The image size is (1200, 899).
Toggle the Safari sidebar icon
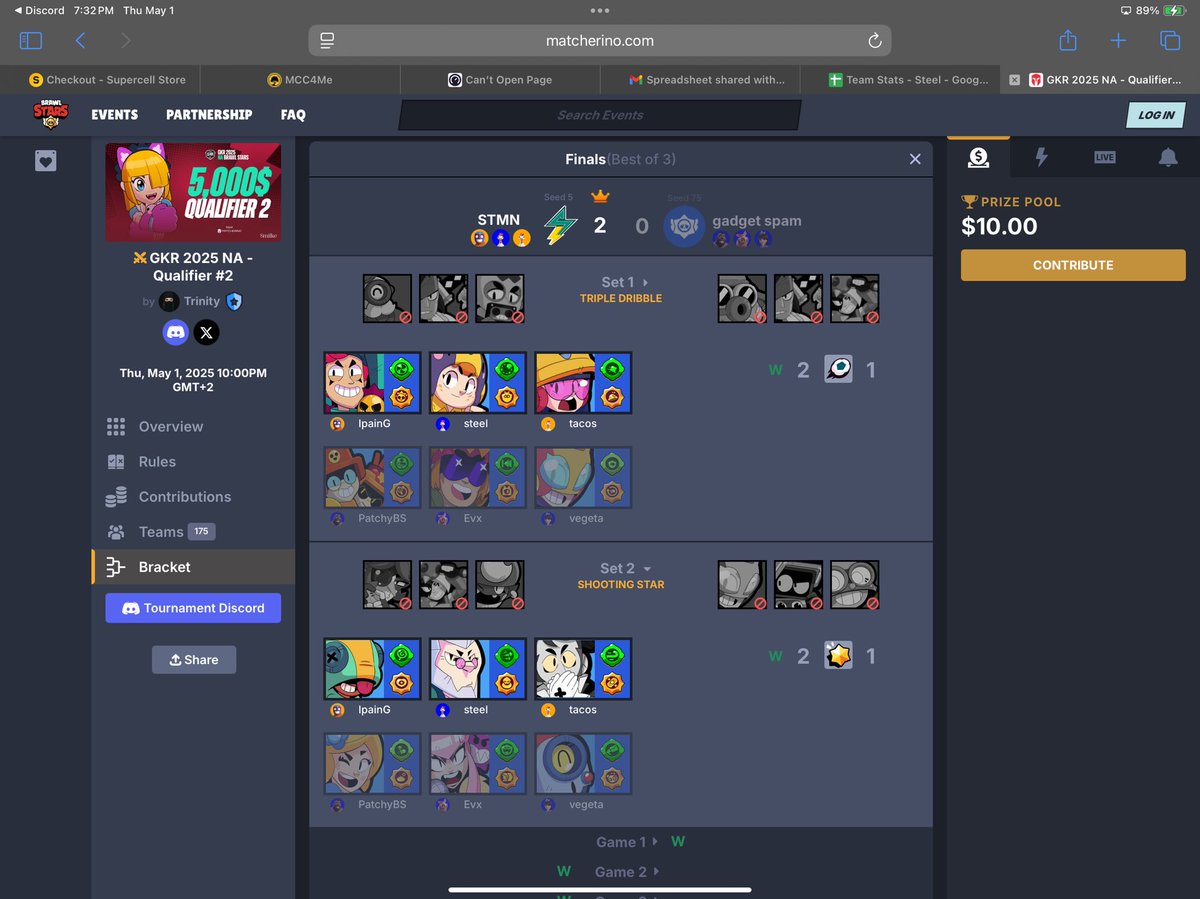coord(31,41)
